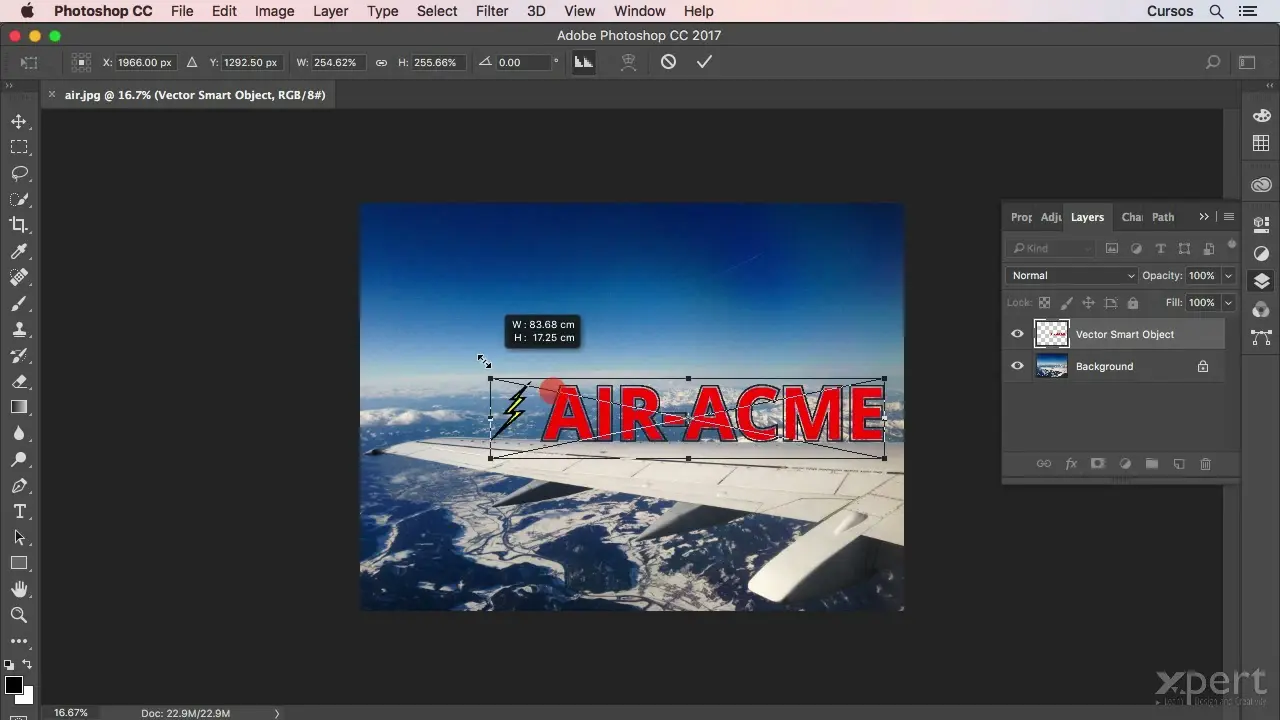Screen dimensions: 1280x720
Task: Select the Crop tool
Action: click(19, 225)
